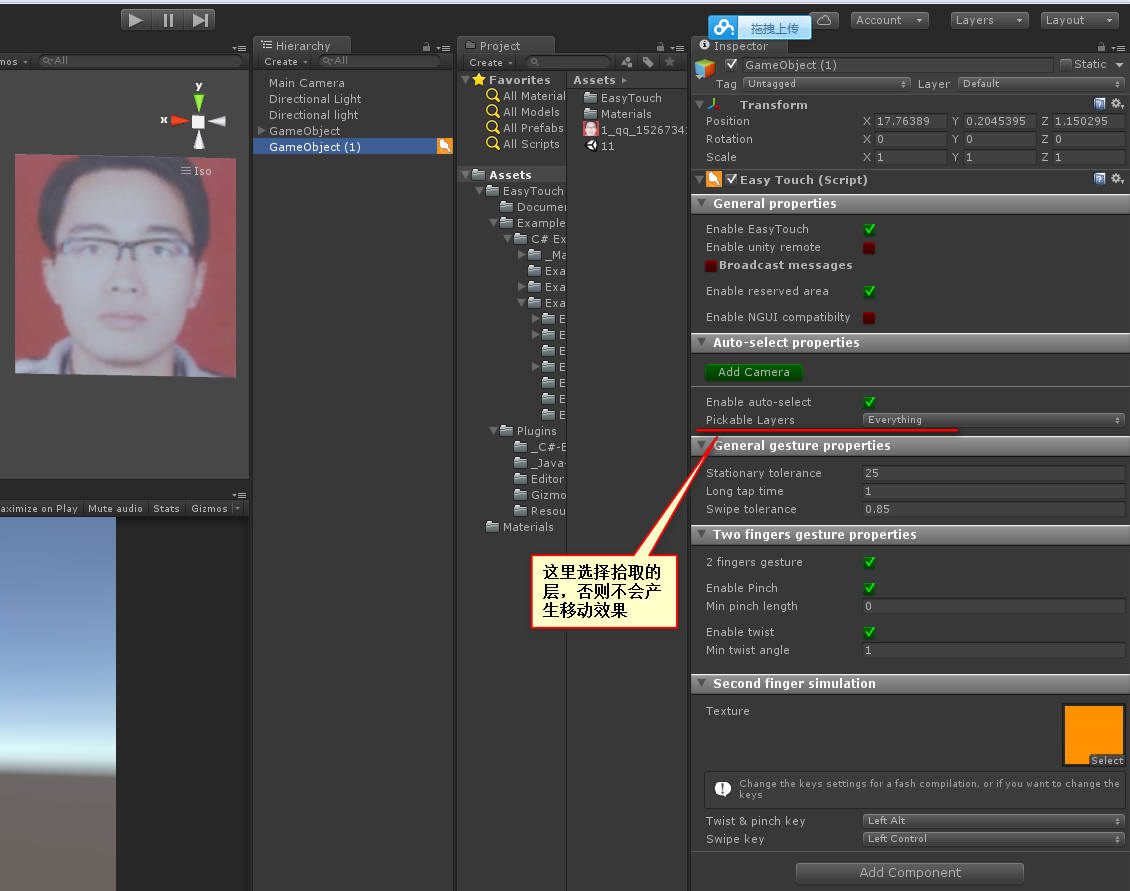Toggle the Static checkbox
Image resolution: width=1130 pixels, height=891 pixels.
pos(1066,64)
